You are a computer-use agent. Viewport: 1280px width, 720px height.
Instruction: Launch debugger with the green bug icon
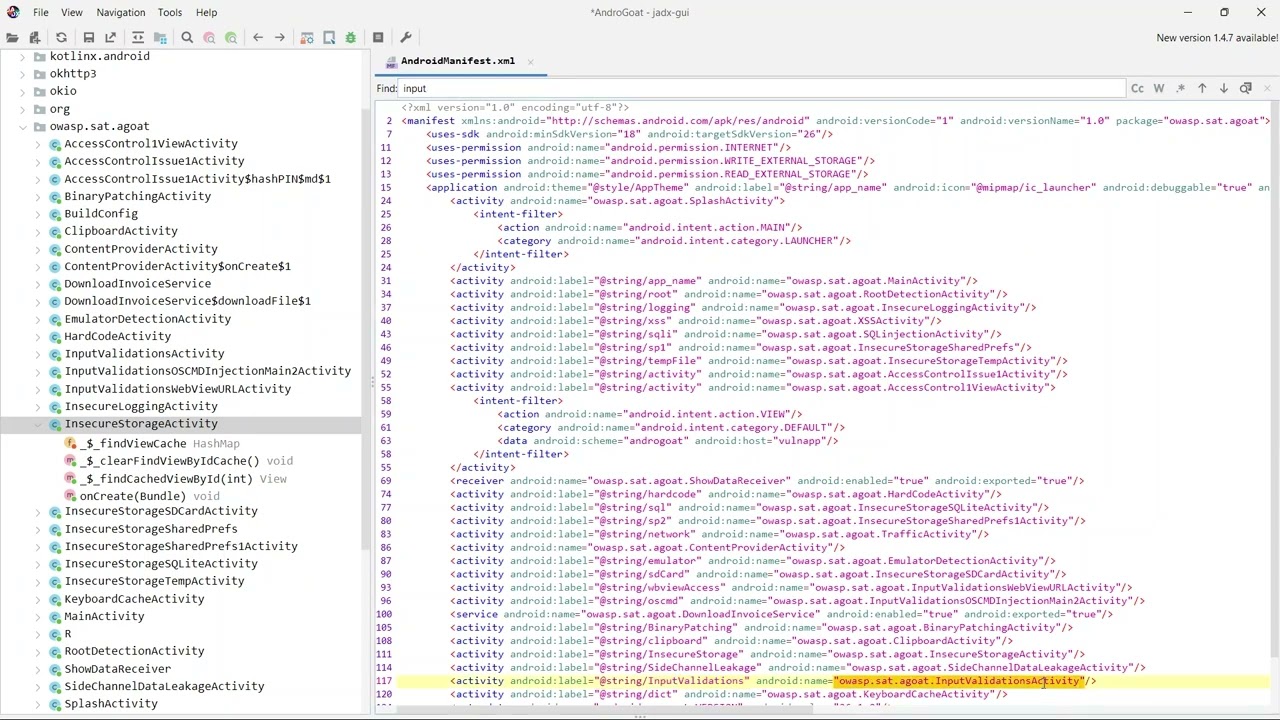tap(351, 38)
